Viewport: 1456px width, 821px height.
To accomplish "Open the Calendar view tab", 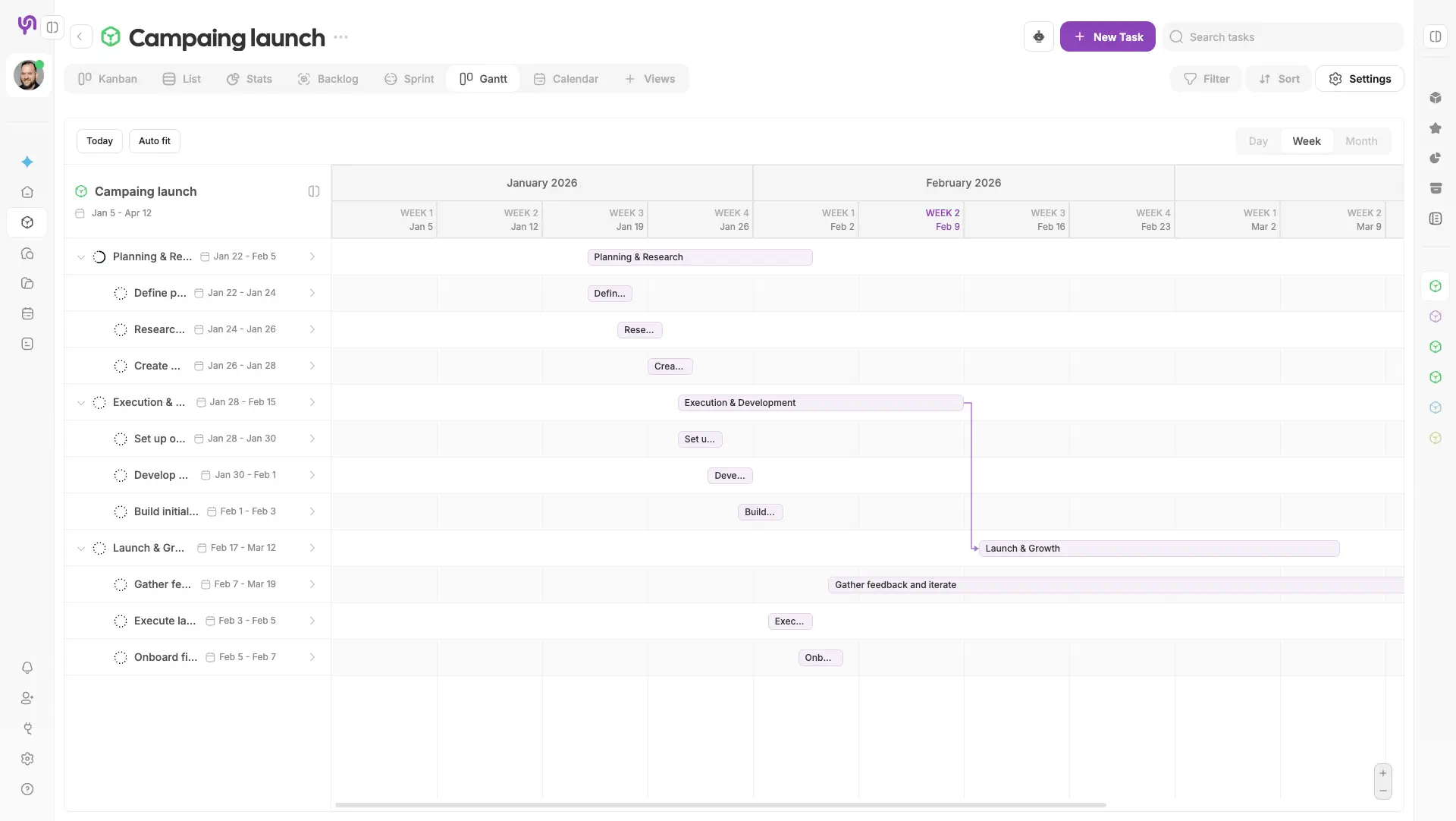I will pyautogui.click(x=566, y=79).
